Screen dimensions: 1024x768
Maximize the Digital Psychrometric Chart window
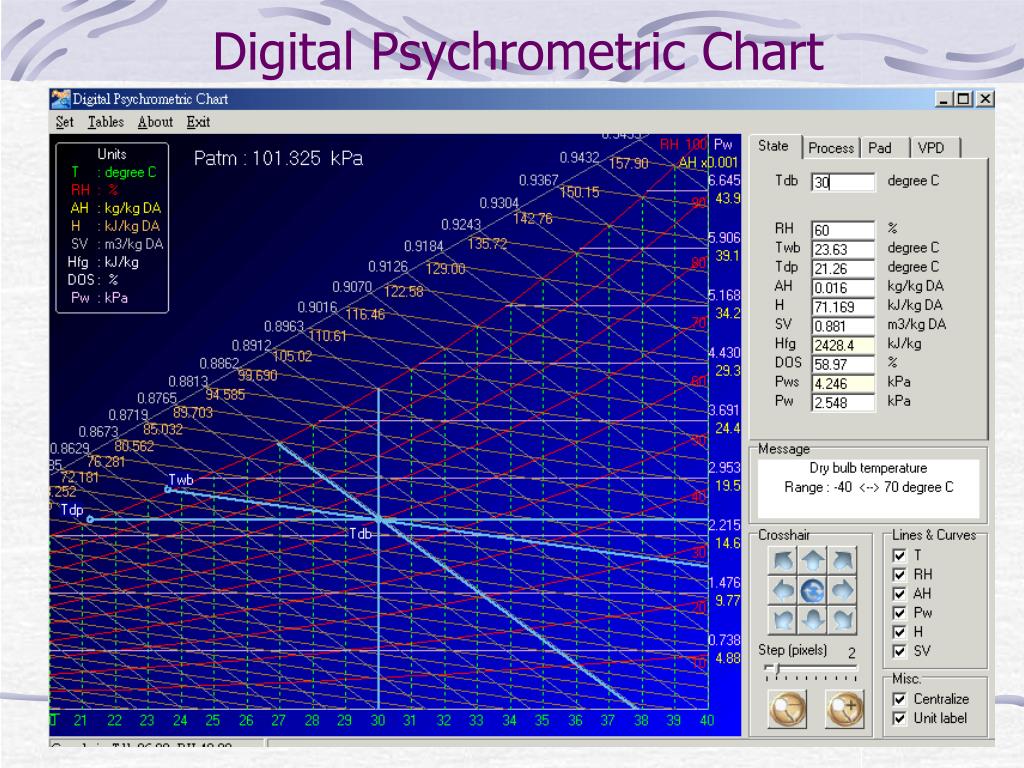coord(963,99)
